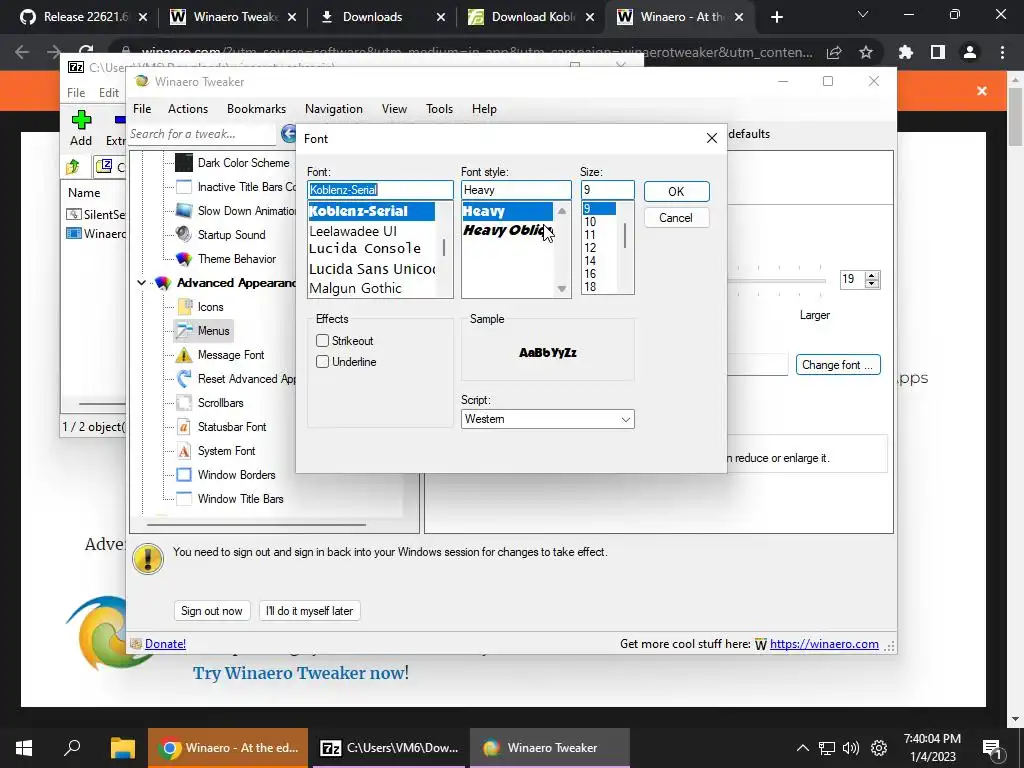The height and width of the screenshot is (768, 1024).
Task: Open the Actions menu
Action: click(x=188, y=109)
